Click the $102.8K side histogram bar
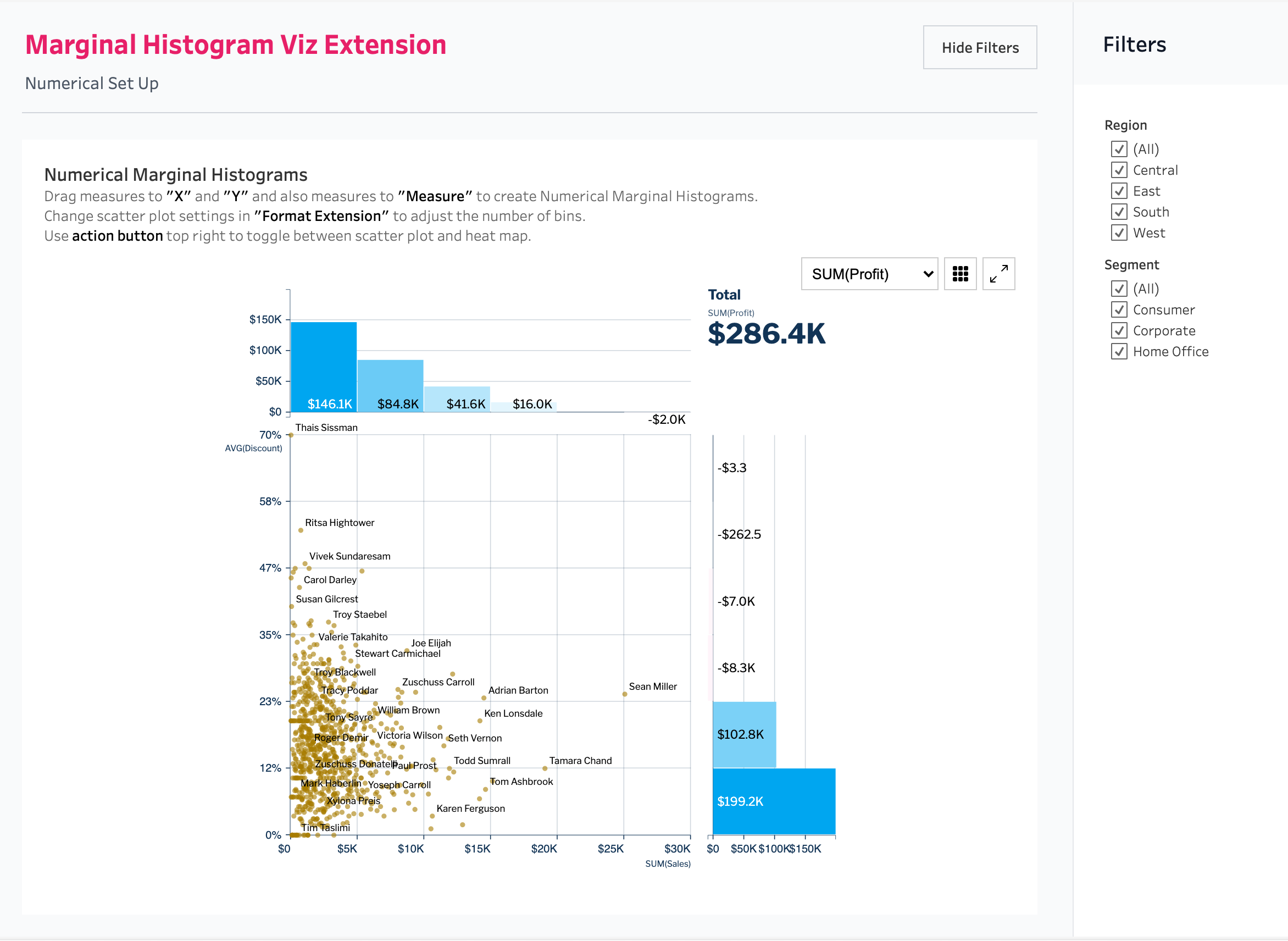Viewport: 1288px width, 941px height. click(743, 734)
